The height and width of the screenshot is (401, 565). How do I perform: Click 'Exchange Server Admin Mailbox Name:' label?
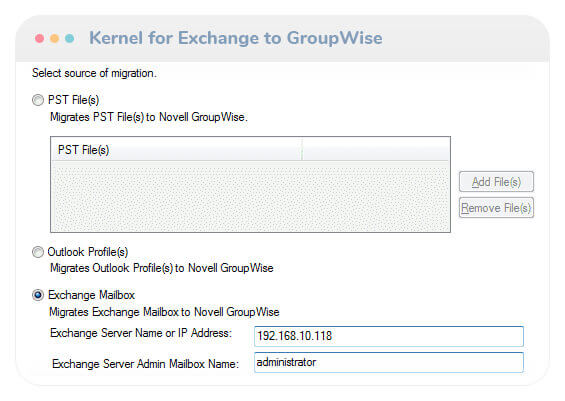(x=145, y=364)
